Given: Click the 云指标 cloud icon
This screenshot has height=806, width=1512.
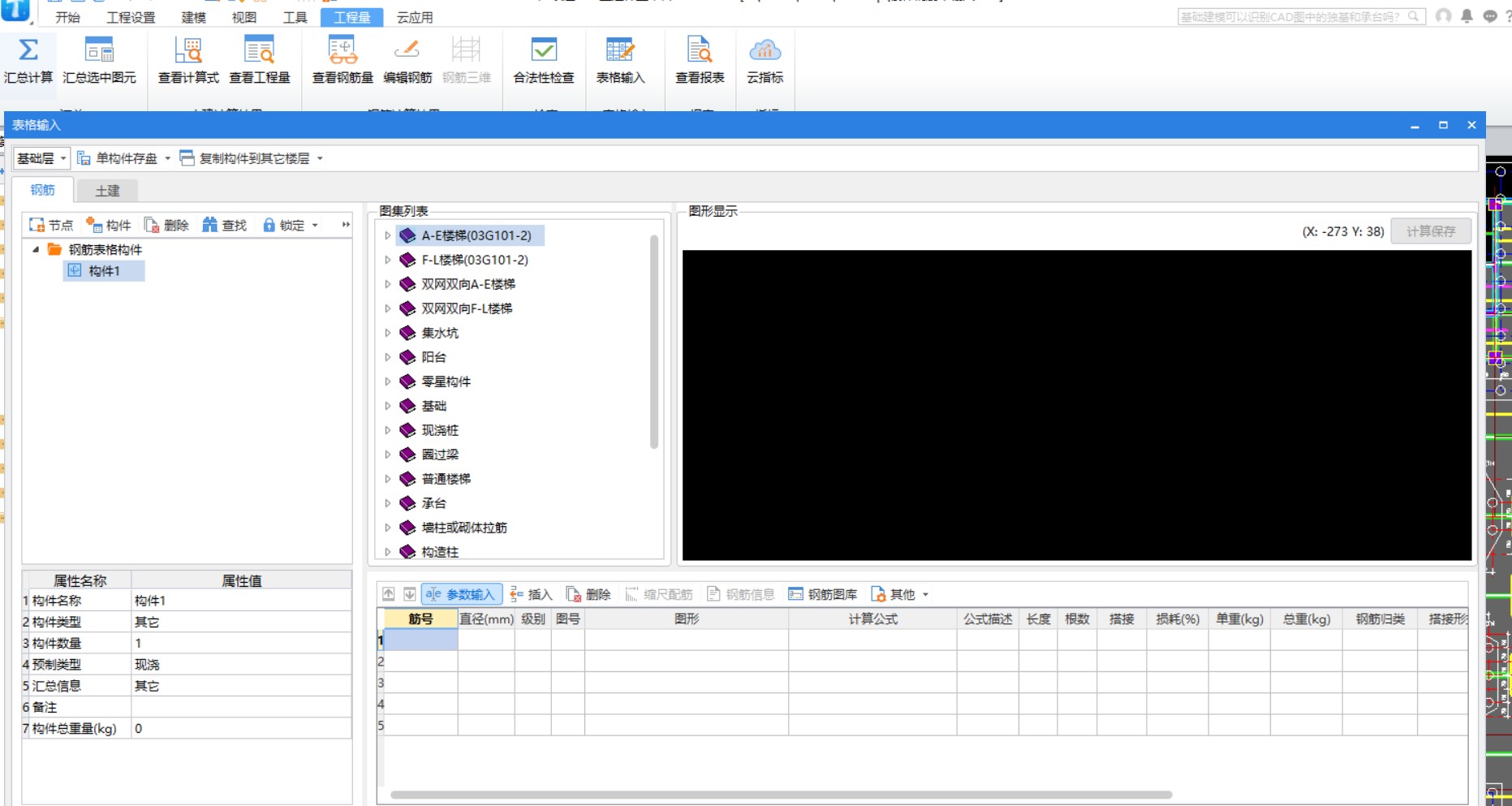Looking at the screenshot, I should pyautogui.click(x=765, y=50).
